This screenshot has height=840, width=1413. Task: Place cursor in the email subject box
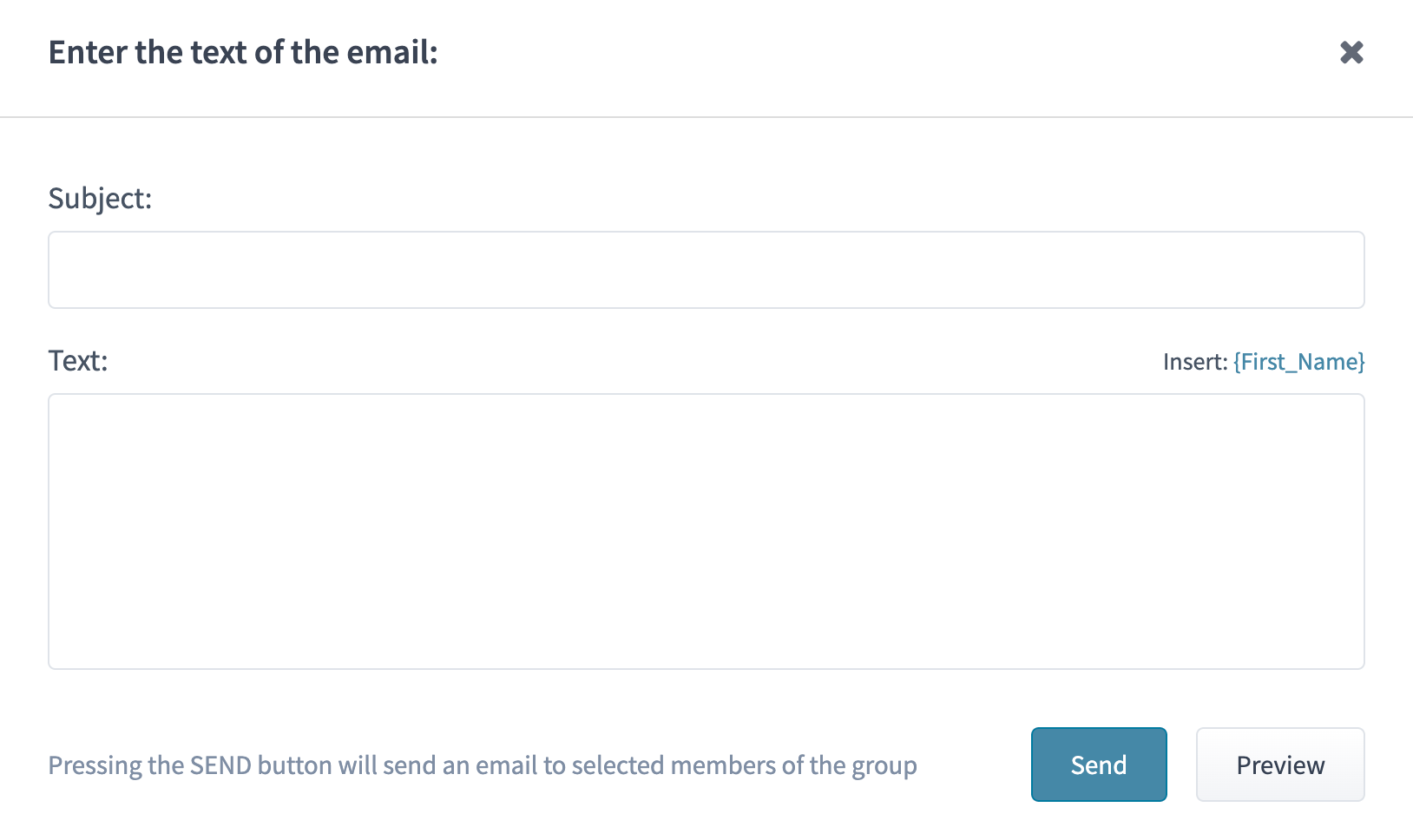pos(706,270)
